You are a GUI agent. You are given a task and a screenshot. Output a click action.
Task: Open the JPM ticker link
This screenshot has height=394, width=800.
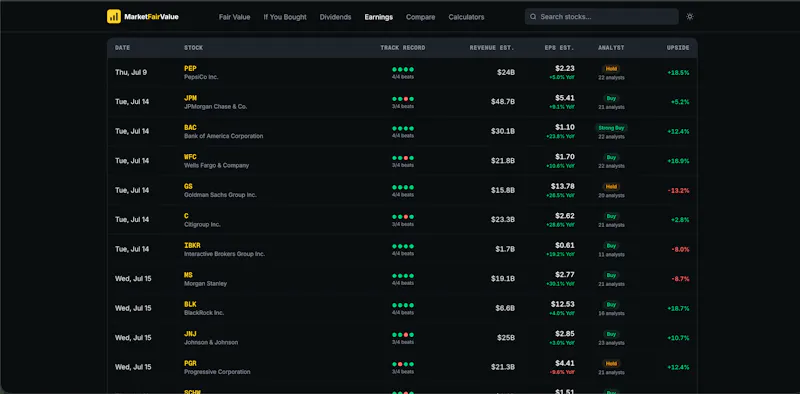coord(190,98)
